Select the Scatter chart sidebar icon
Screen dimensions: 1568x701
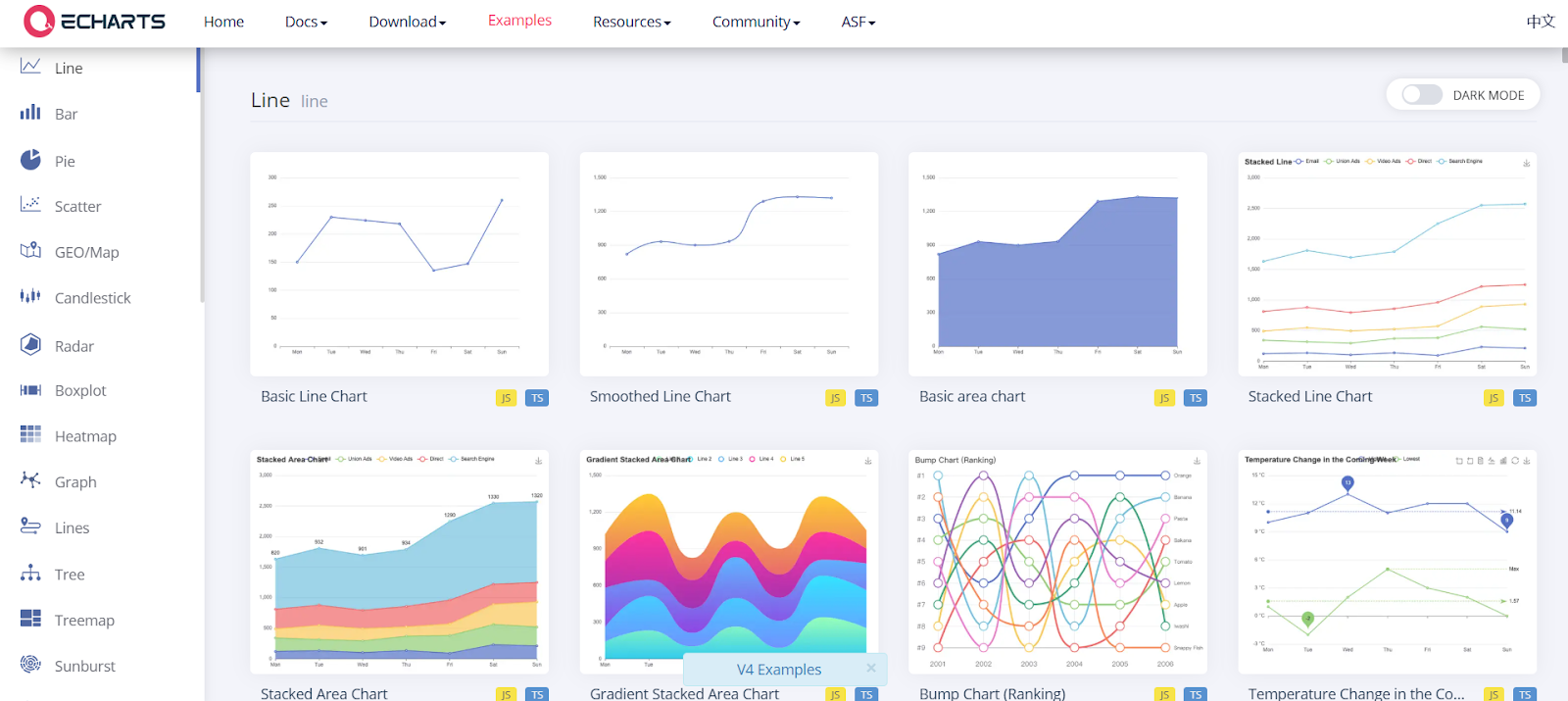tap(30, 205)
